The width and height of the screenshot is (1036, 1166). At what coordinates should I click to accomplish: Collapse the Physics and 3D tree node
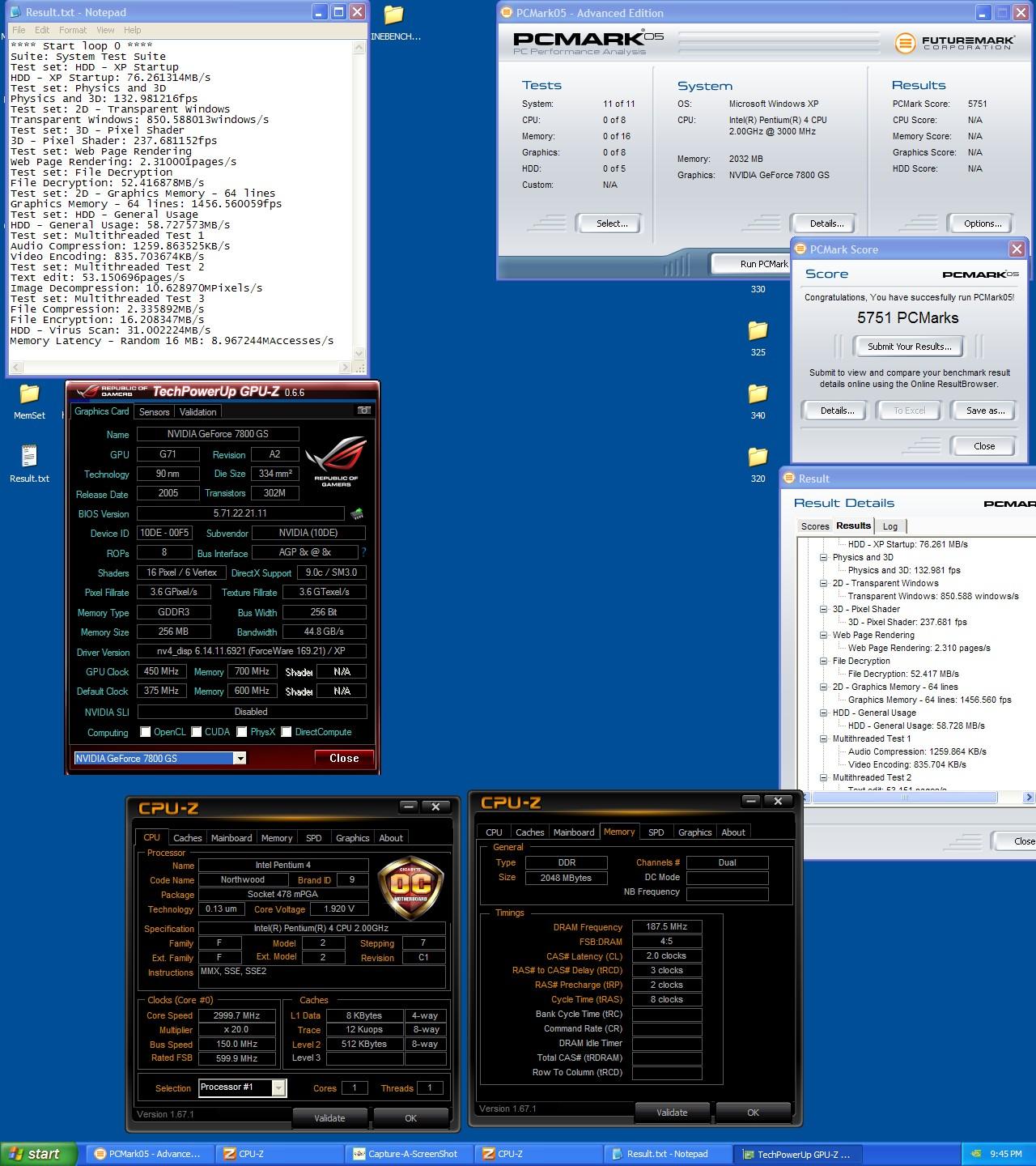tap(823, 557)
